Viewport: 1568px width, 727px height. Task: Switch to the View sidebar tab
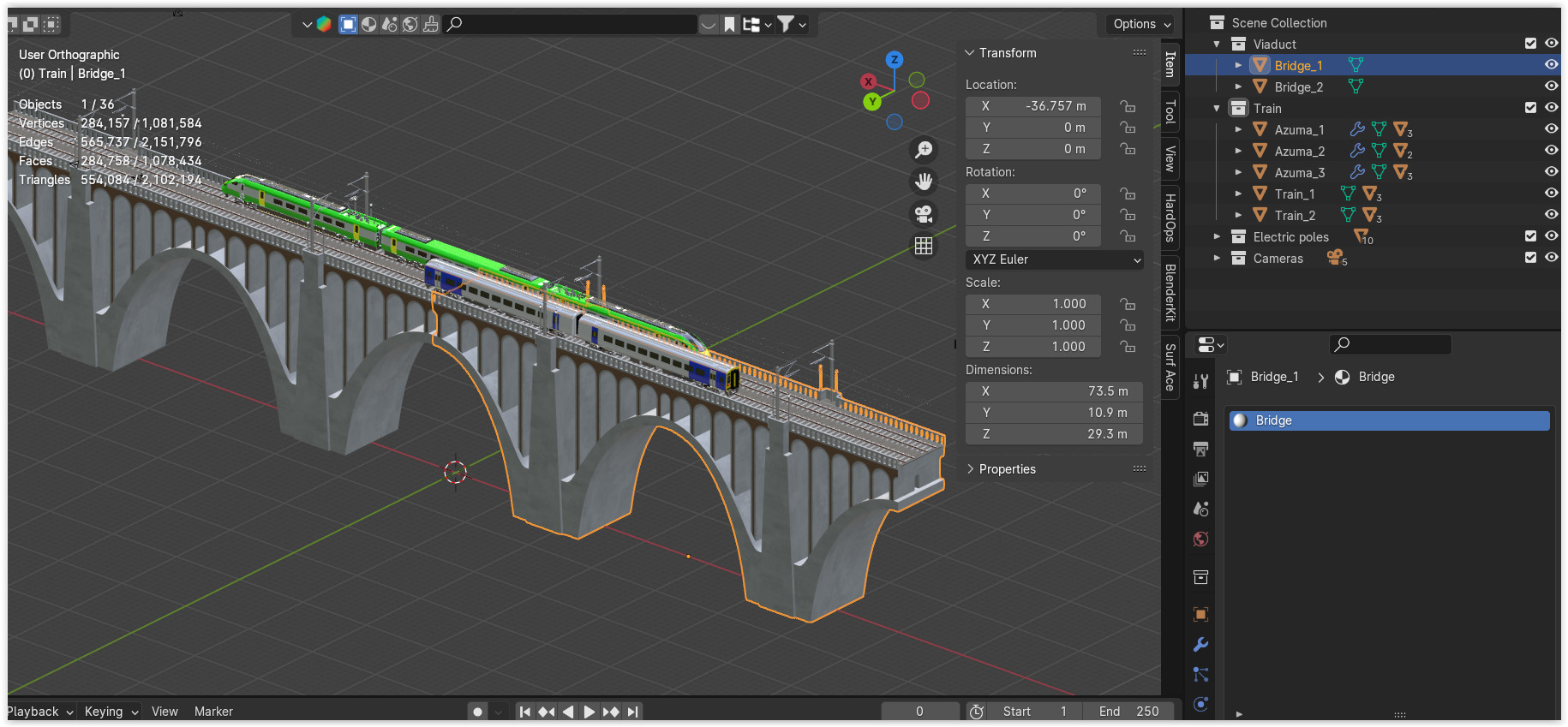[x=1170, y=158]
